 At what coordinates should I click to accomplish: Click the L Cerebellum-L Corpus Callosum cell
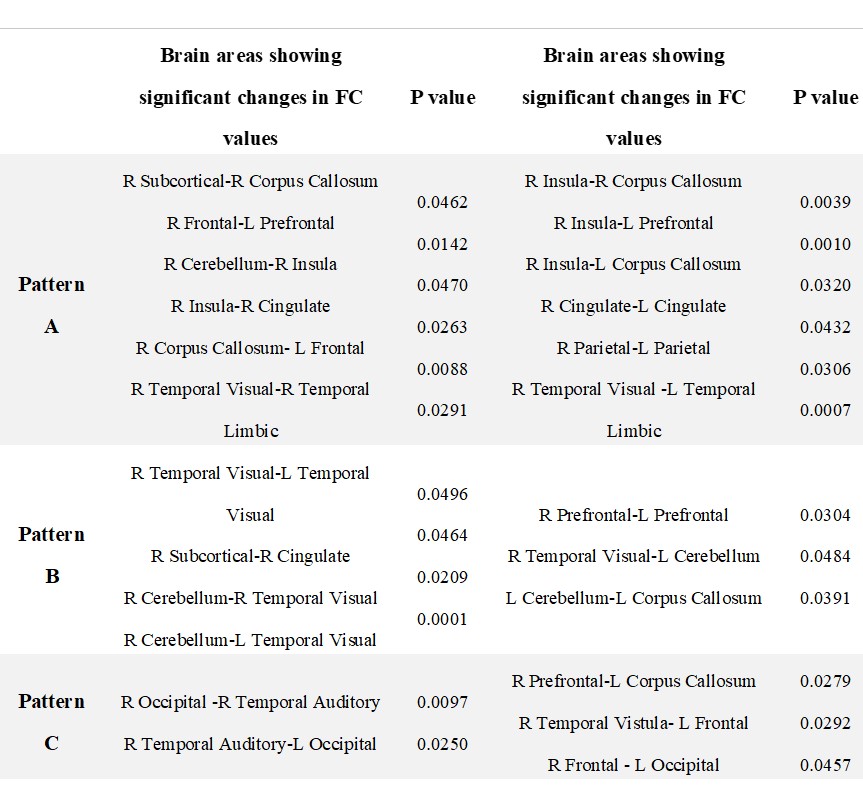(x=633, y=598)
